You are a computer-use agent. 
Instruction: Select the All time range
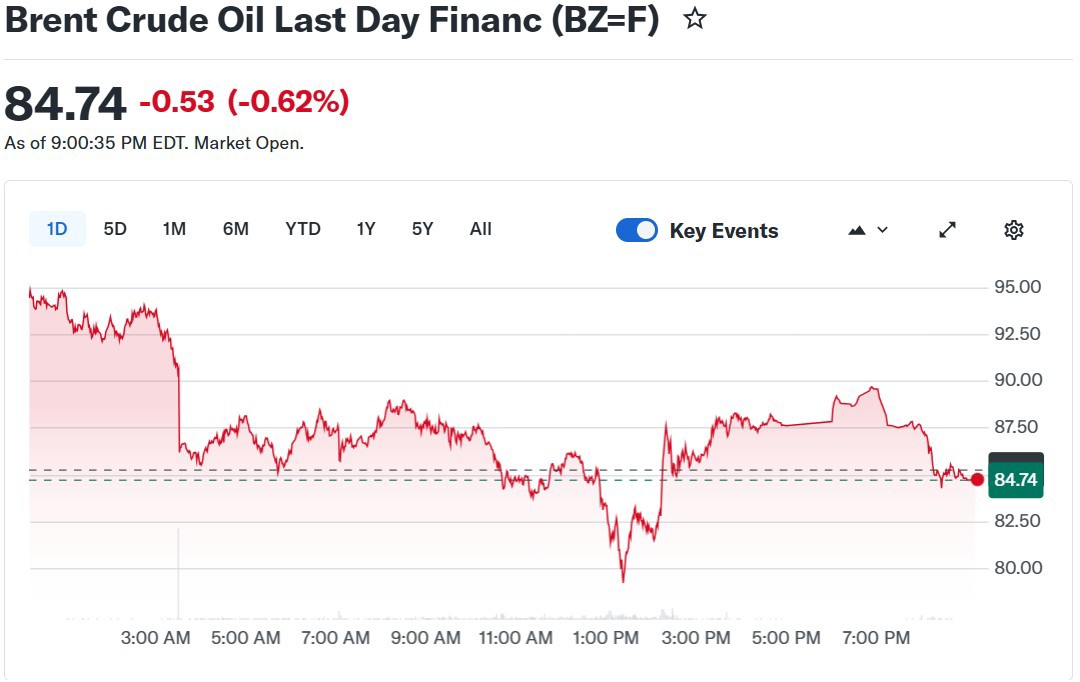click(x=481, y=229)
